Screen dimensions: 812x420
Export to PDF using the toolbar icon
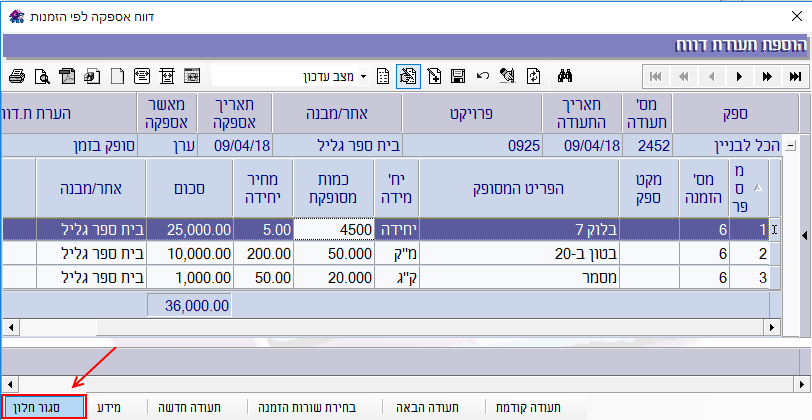(67, 76)
